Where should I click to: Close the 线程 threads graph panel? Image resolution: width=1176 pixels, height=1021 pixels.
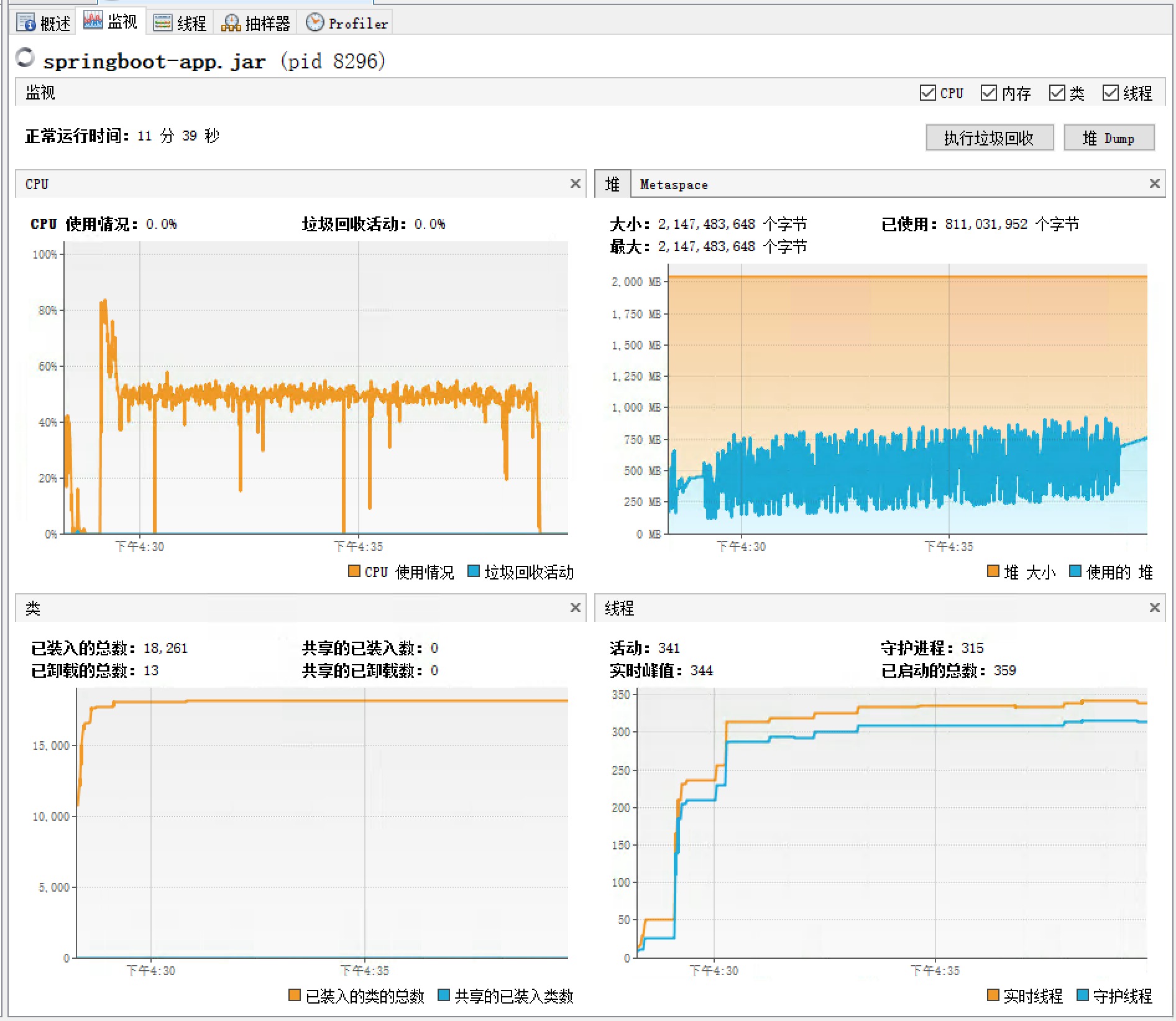(x=1155, y=608)
